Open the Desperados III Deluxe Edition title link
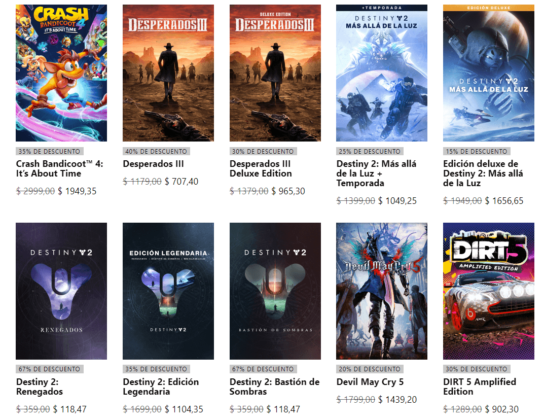This screenshot has height=420, width=544. click(x=261, y=169)
